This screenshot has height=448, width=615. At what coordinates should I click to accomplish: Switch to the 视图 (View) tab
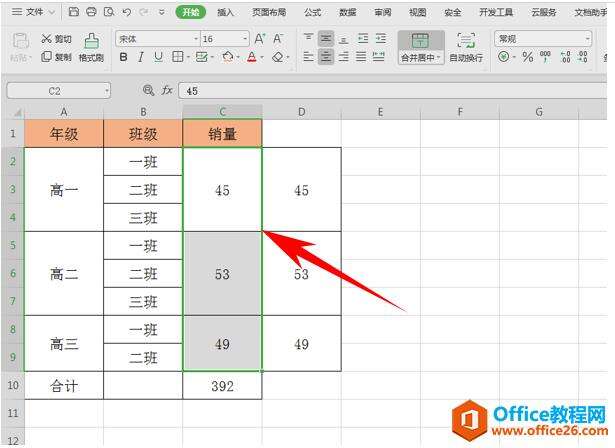pos(417,13)
